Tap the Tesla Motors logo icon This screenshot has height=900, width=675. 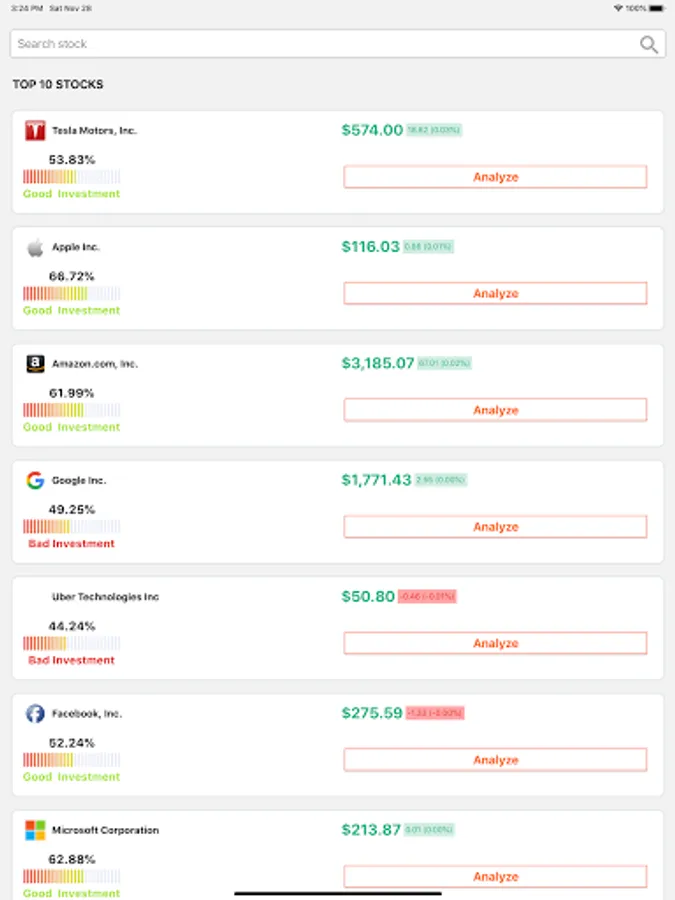click(35, 131)
